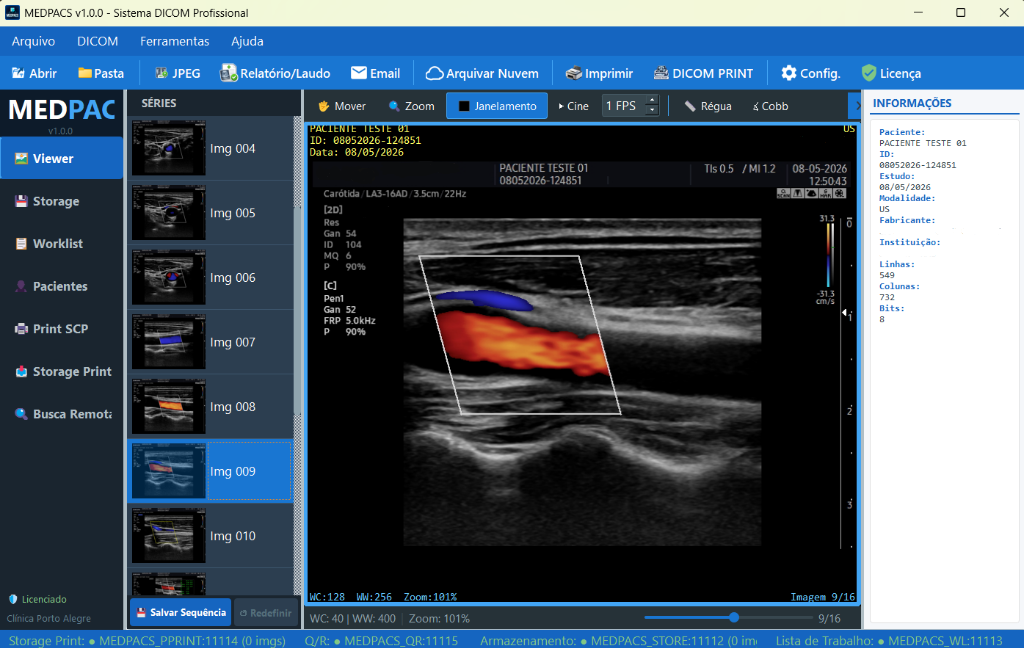The image size is (1024, 648).
Task: Click the 9/16 image counter
Action: (829, 618)
